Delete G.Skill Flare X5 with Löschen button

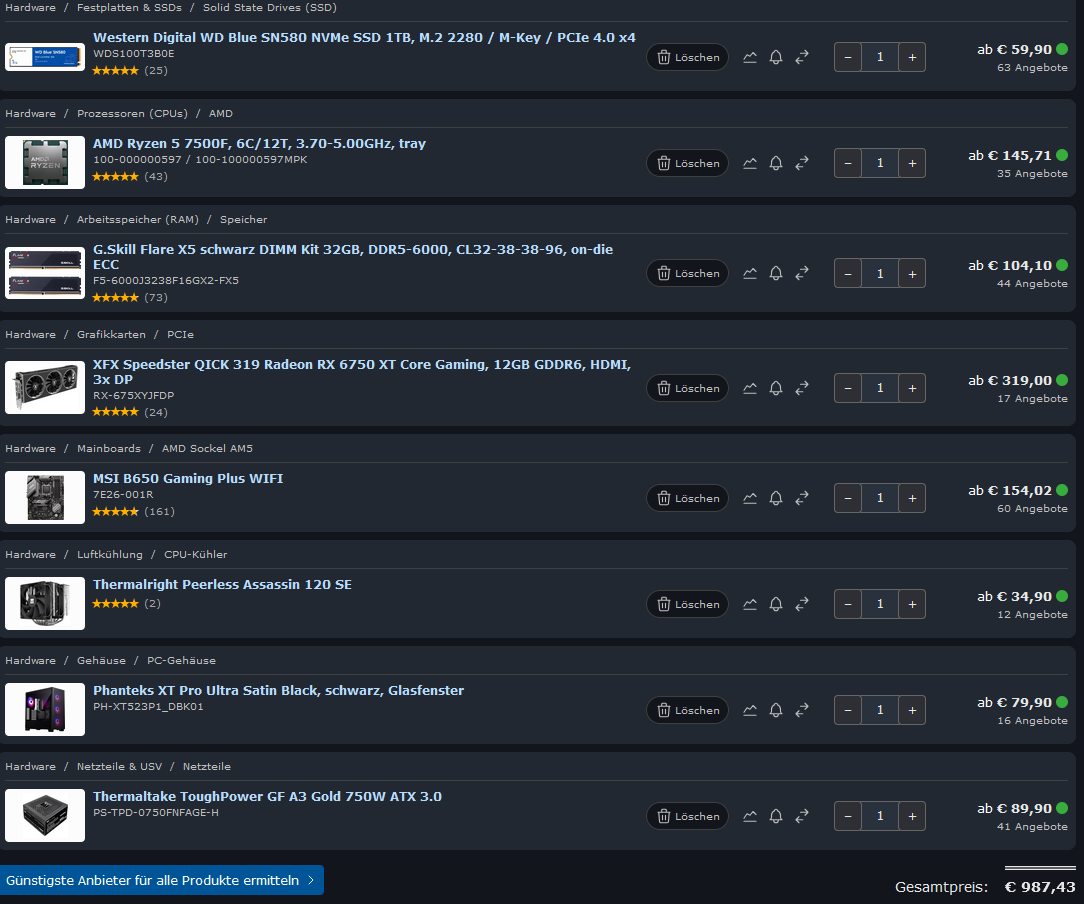(x=687, y=274)
